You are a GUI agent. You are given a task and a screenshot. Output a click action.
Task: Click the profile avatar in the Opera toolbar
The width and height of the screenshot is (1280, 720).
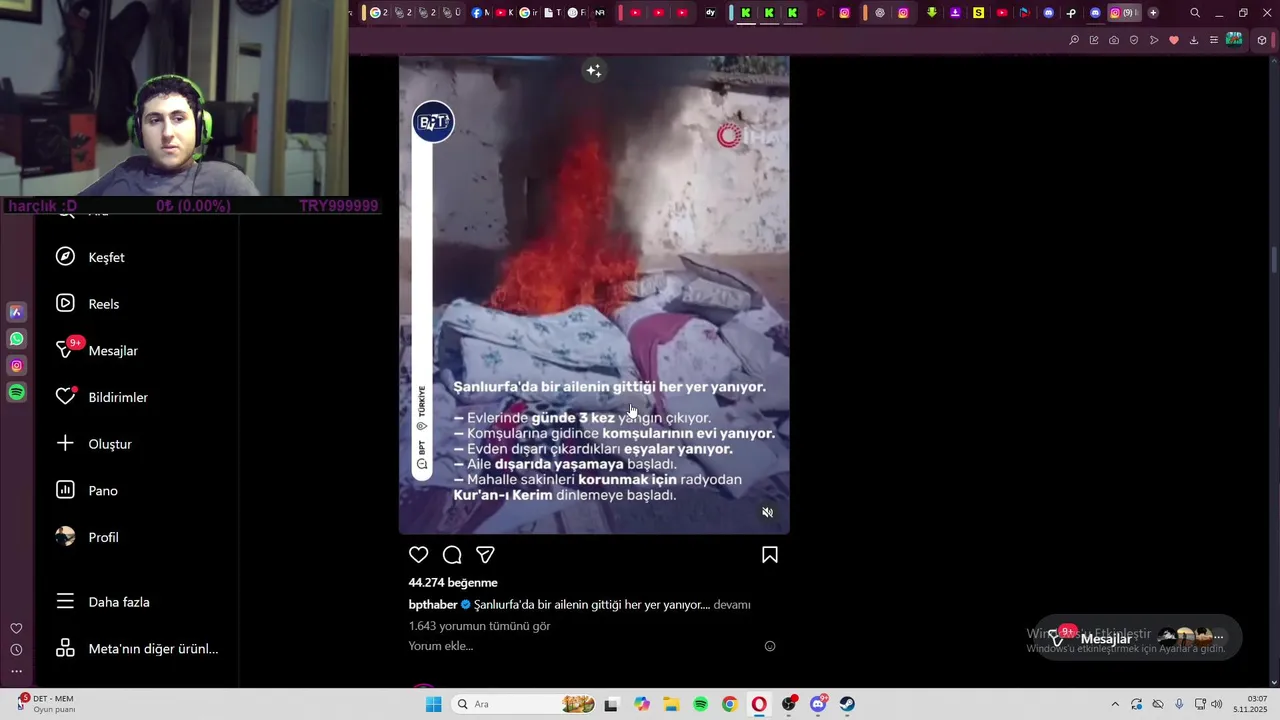click(1234, 39)
